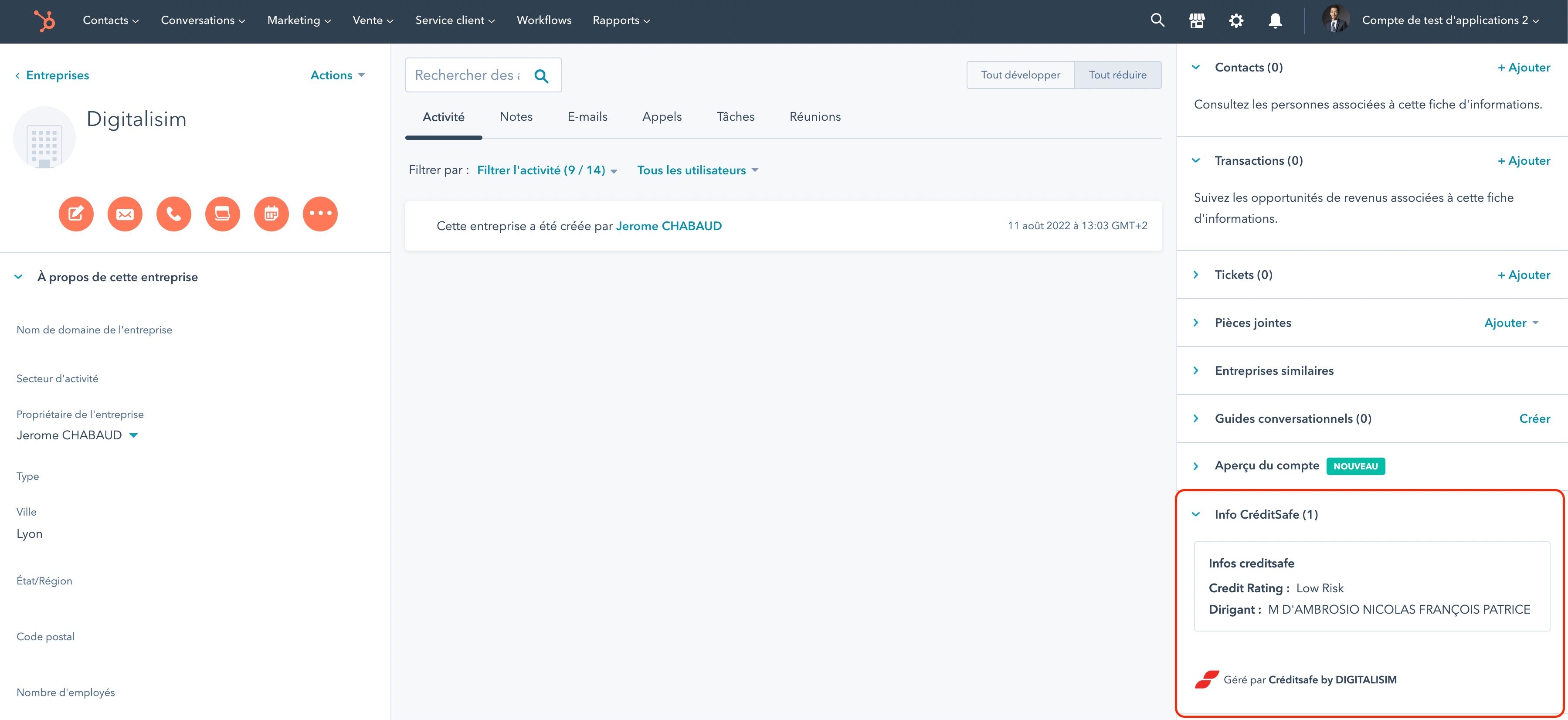Click the Rechercher des activités search field

[468, 75]
